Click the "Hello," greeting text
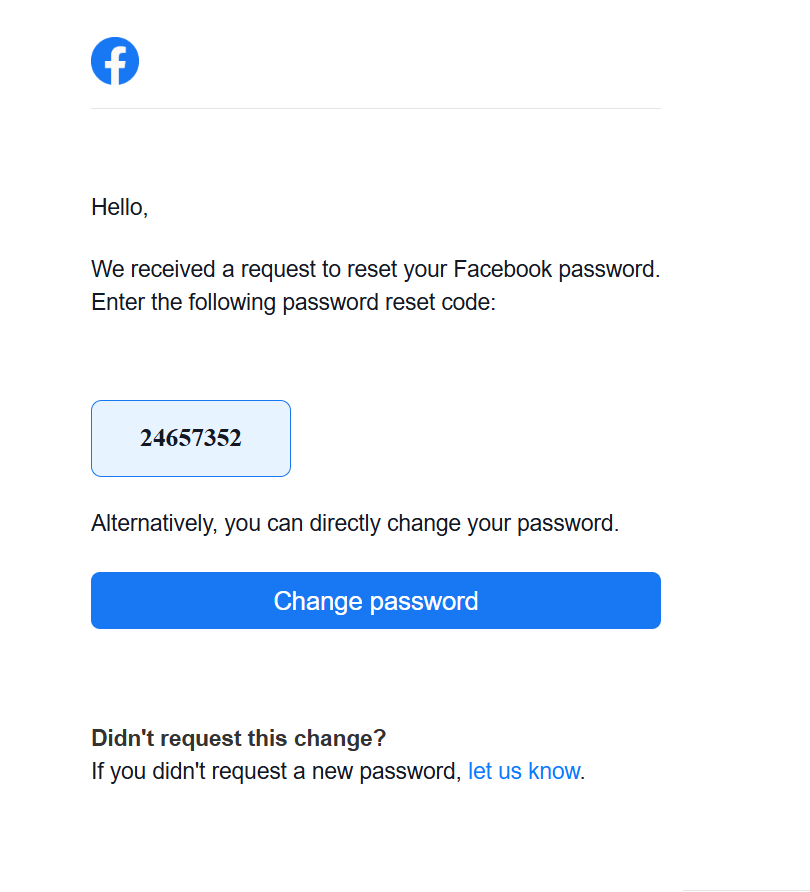 tap(119, 208)
